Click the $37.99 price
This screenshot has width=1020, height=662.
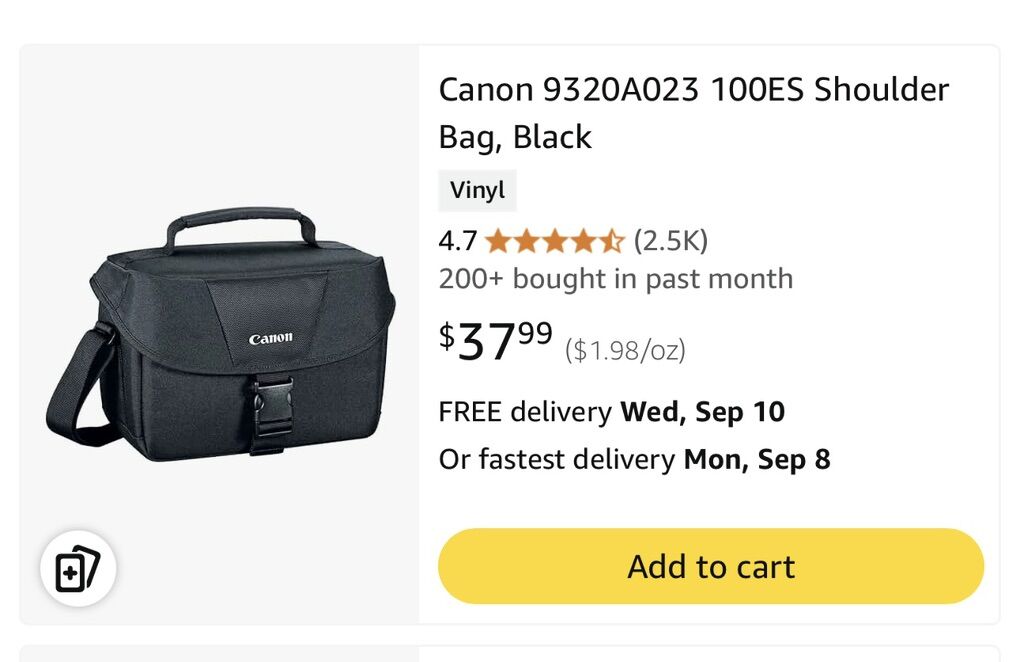tap(497, 341)
